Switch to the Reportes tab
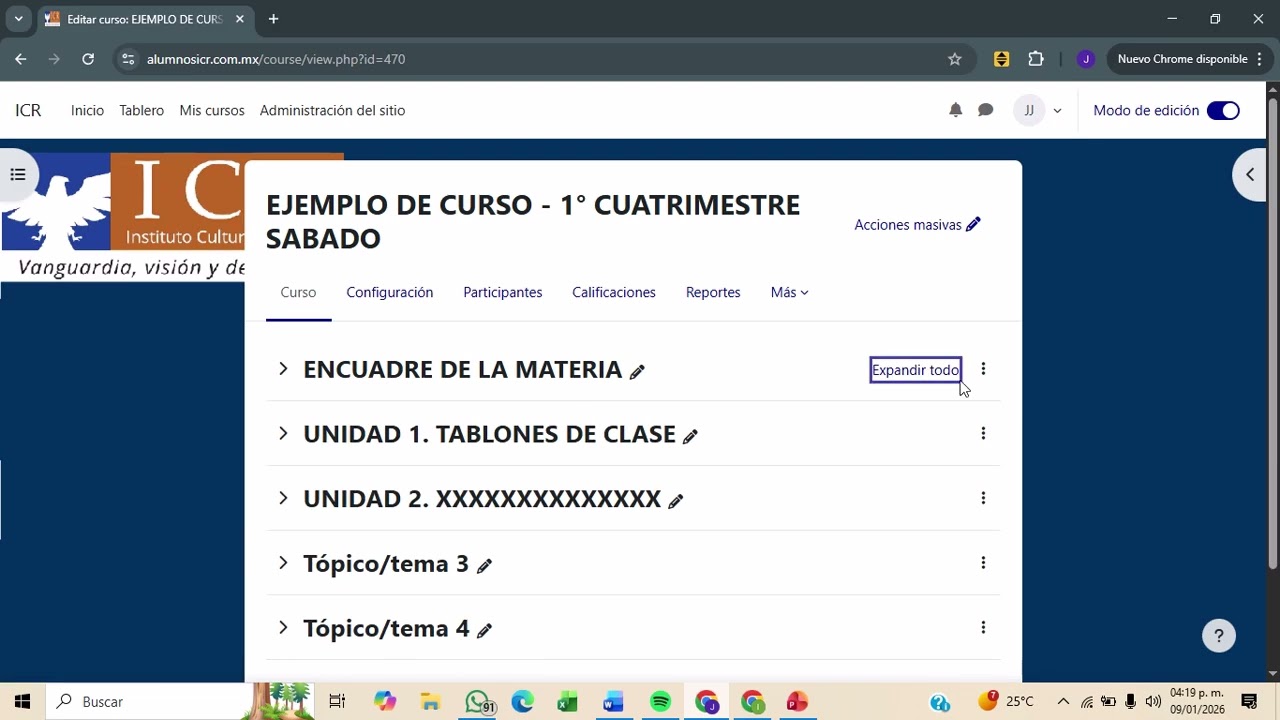The height and width of the screenshot is (720, 1280). 713,292
